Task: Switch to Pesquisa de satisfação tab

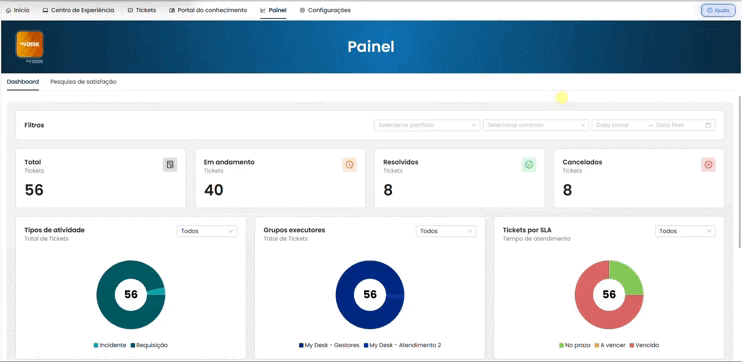Action: coord(83,82)
